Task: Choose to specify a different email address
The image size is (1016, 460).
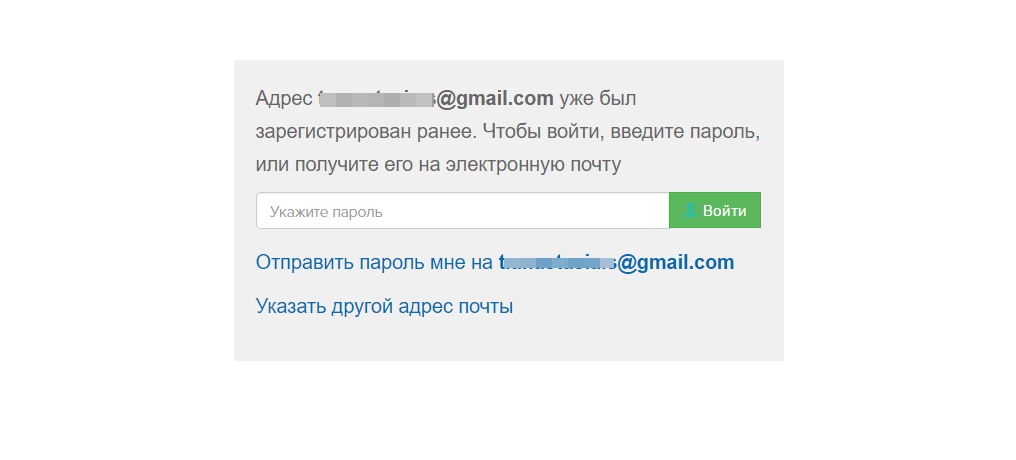Action: (x=384, y=306)
